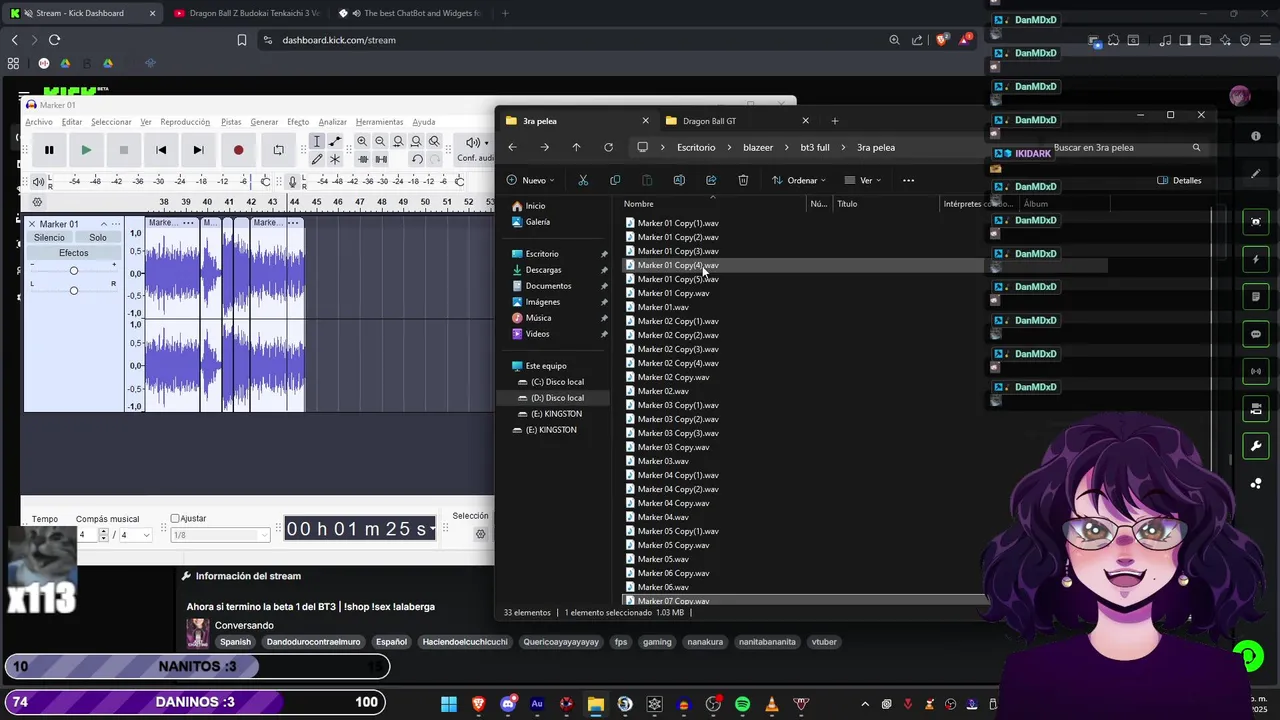The image size is (1280, 720).
Task: Open Efecto menu in Audacity
Action: [298, 122]
